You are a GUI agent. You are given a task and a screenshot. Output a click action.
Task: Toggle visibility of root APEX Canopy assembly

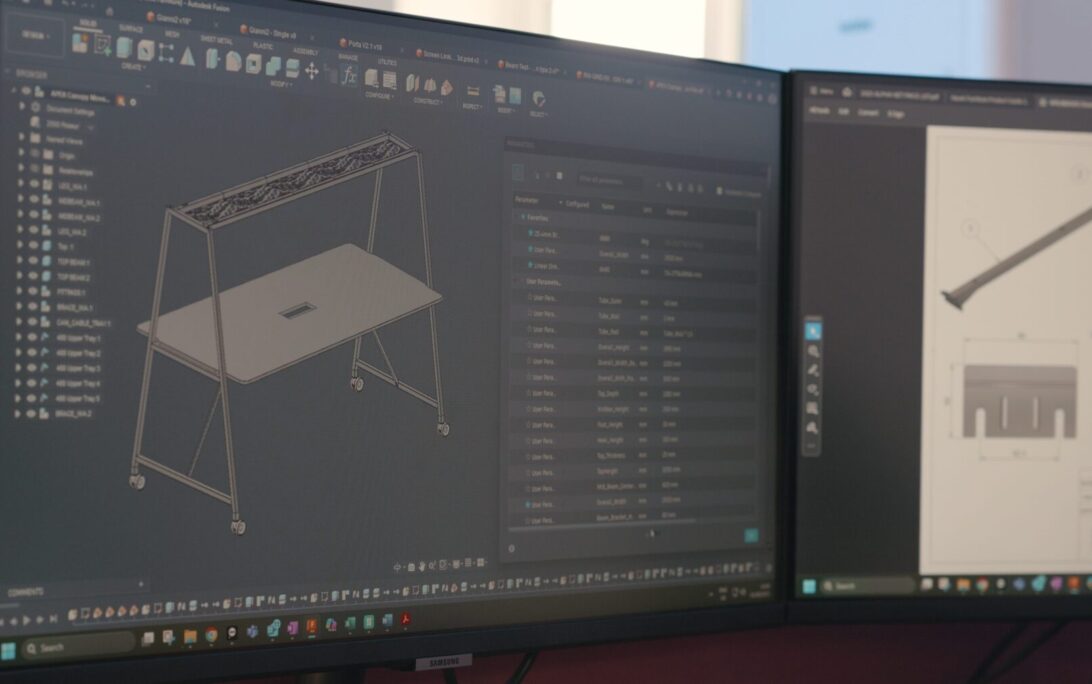pyautogui.click(x=26, y=91)
